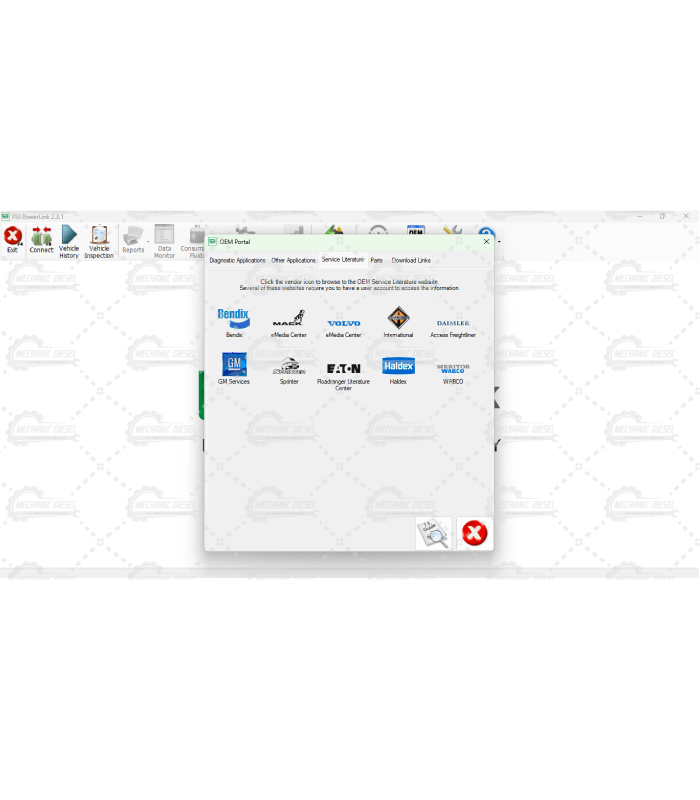Open the GM Services vendor icon

click(233, 365)
